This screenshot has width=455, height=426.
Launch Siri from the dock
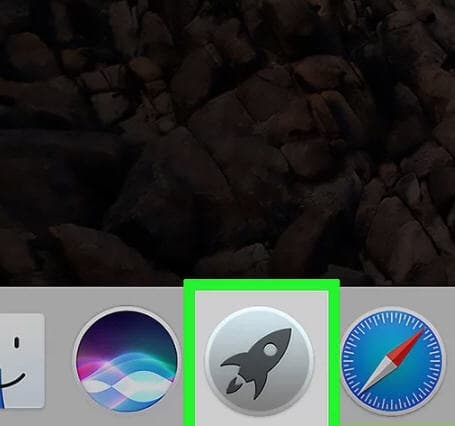(x=127, y=359)
